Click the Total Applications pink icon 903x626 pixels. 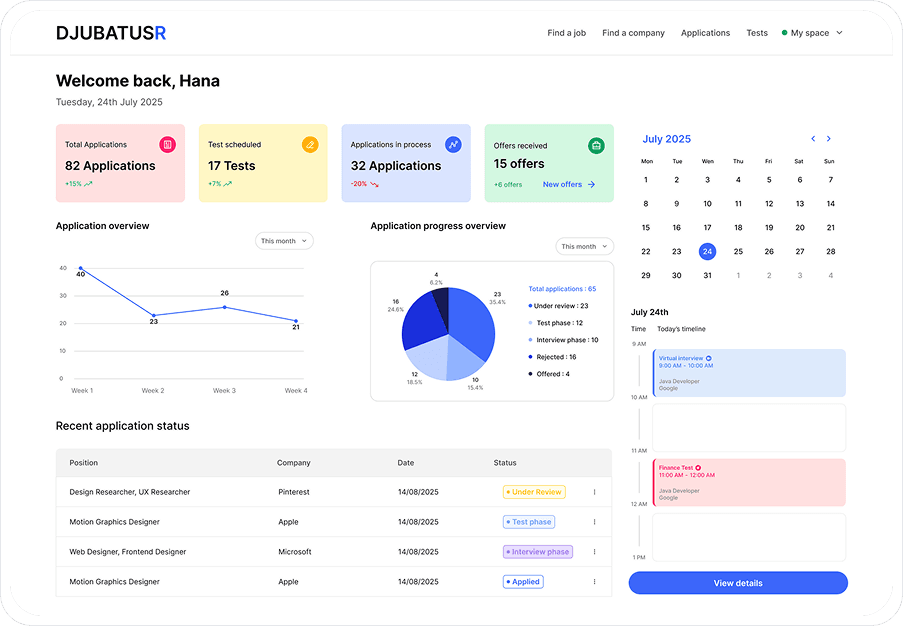coord(168,145)
